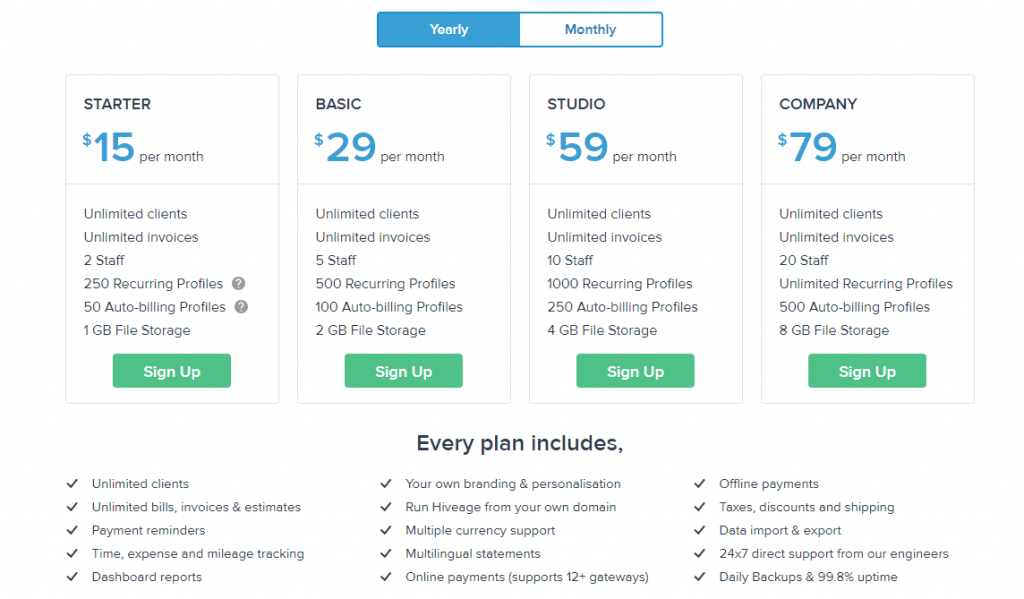Click the checkmark beside Multilingual statements
The width and height of the screenshot is (1024, 599).
click(x=385, y=553)
